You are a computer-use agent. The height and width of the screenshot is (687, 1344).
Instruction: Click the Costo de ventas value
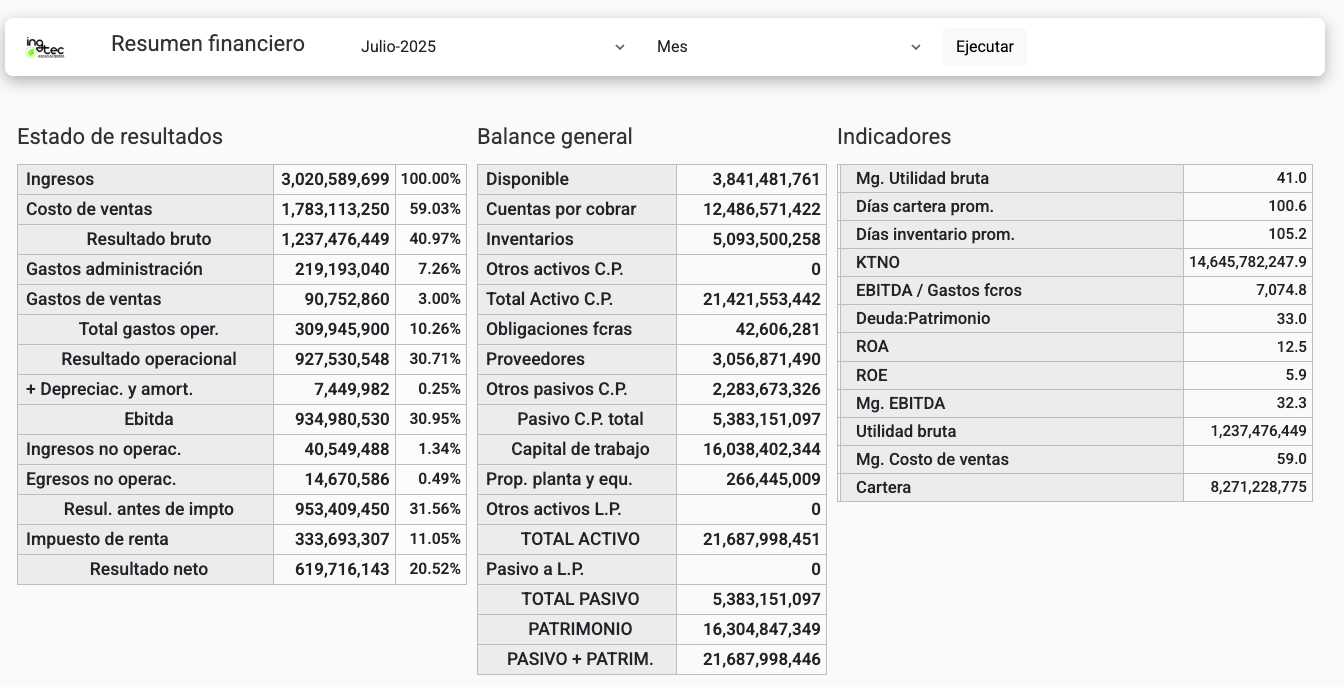335,210
